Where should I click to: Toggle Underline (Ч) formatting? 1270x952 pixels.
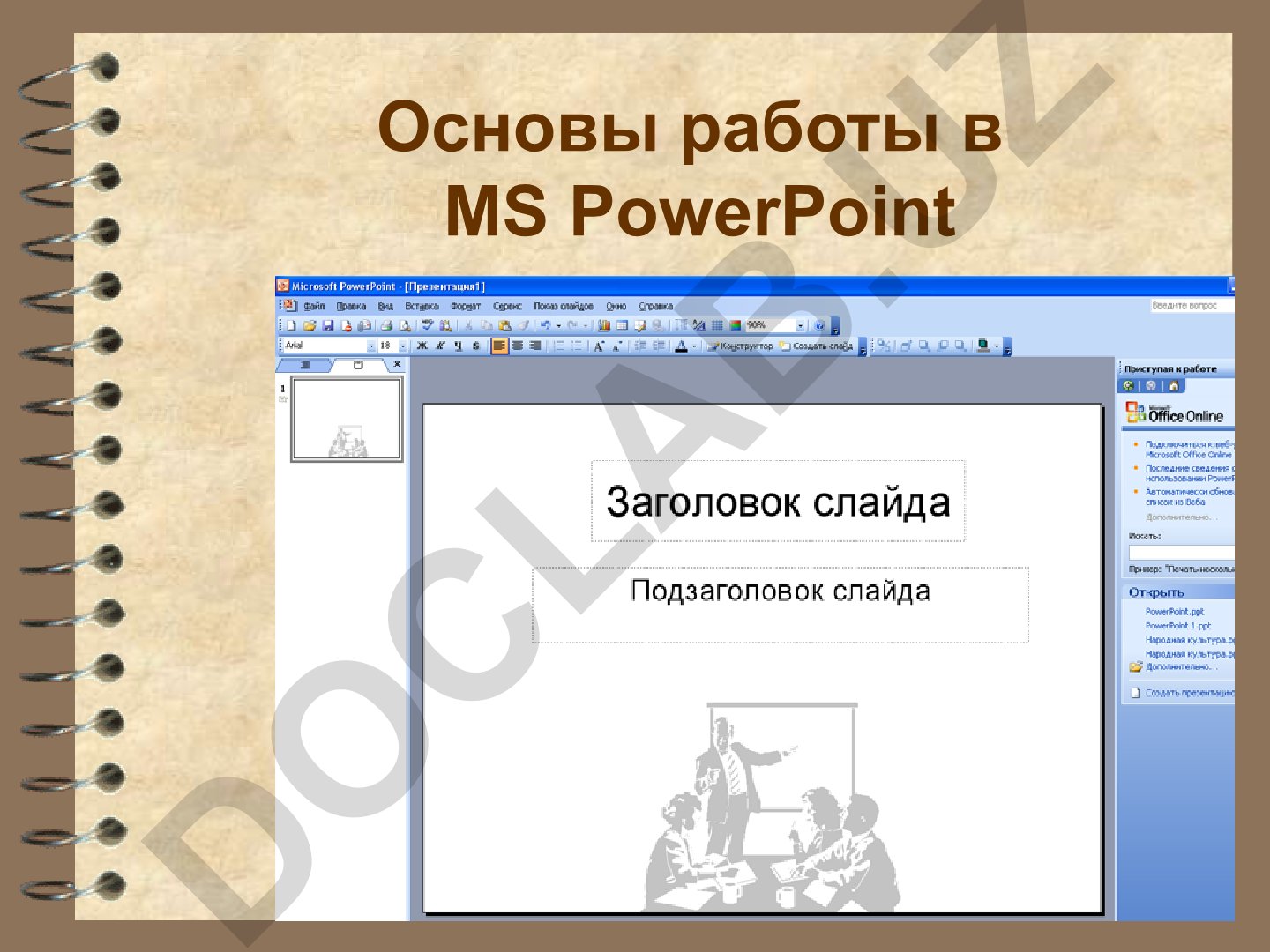pos(459,346)
